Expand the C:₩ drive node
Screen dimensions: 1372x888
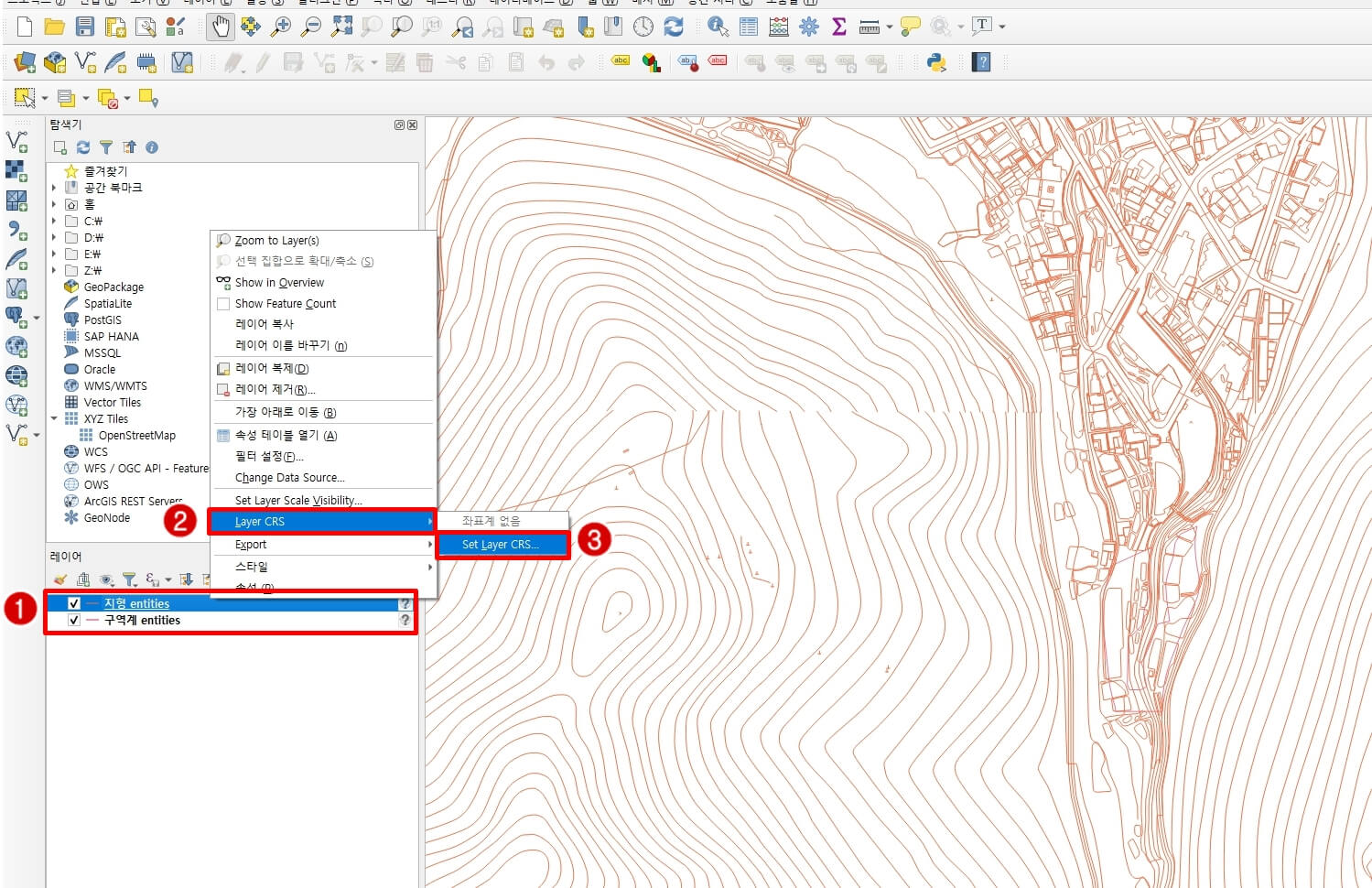(54, 221)
